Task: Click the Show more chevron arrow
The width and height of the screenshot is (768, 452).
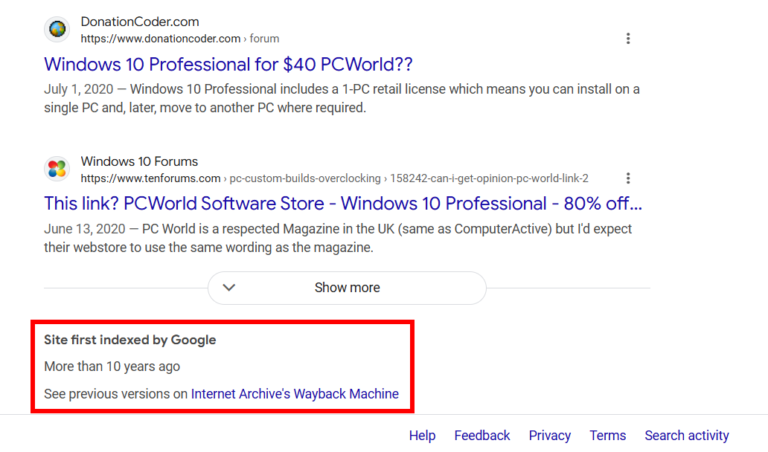Action: tap(229, 287)
